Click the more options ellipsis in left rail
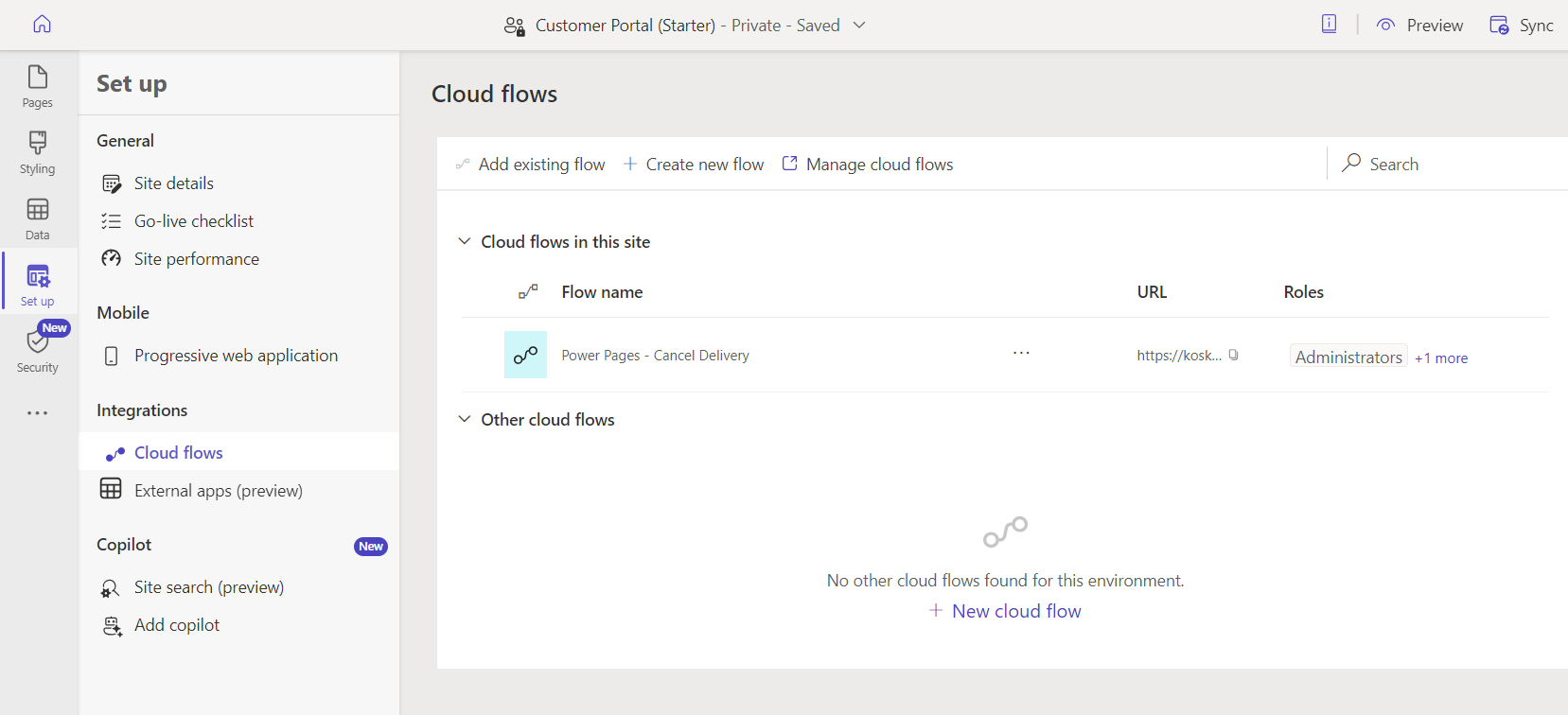 pyautogui.click(x=38, y=413)
